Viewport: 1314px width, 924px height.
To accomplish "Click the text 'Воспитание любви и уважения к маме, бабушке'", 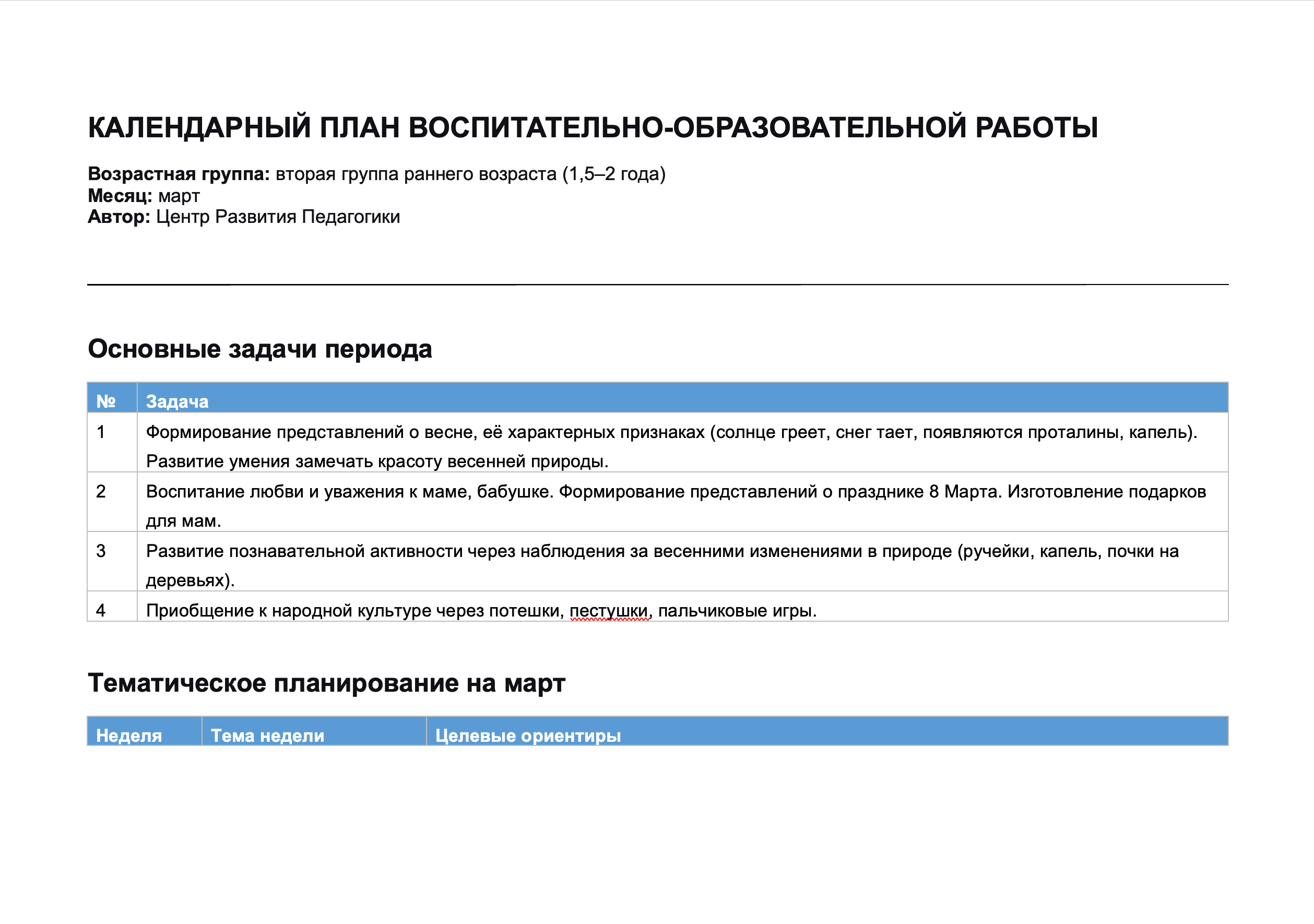I will pos(347,491).
